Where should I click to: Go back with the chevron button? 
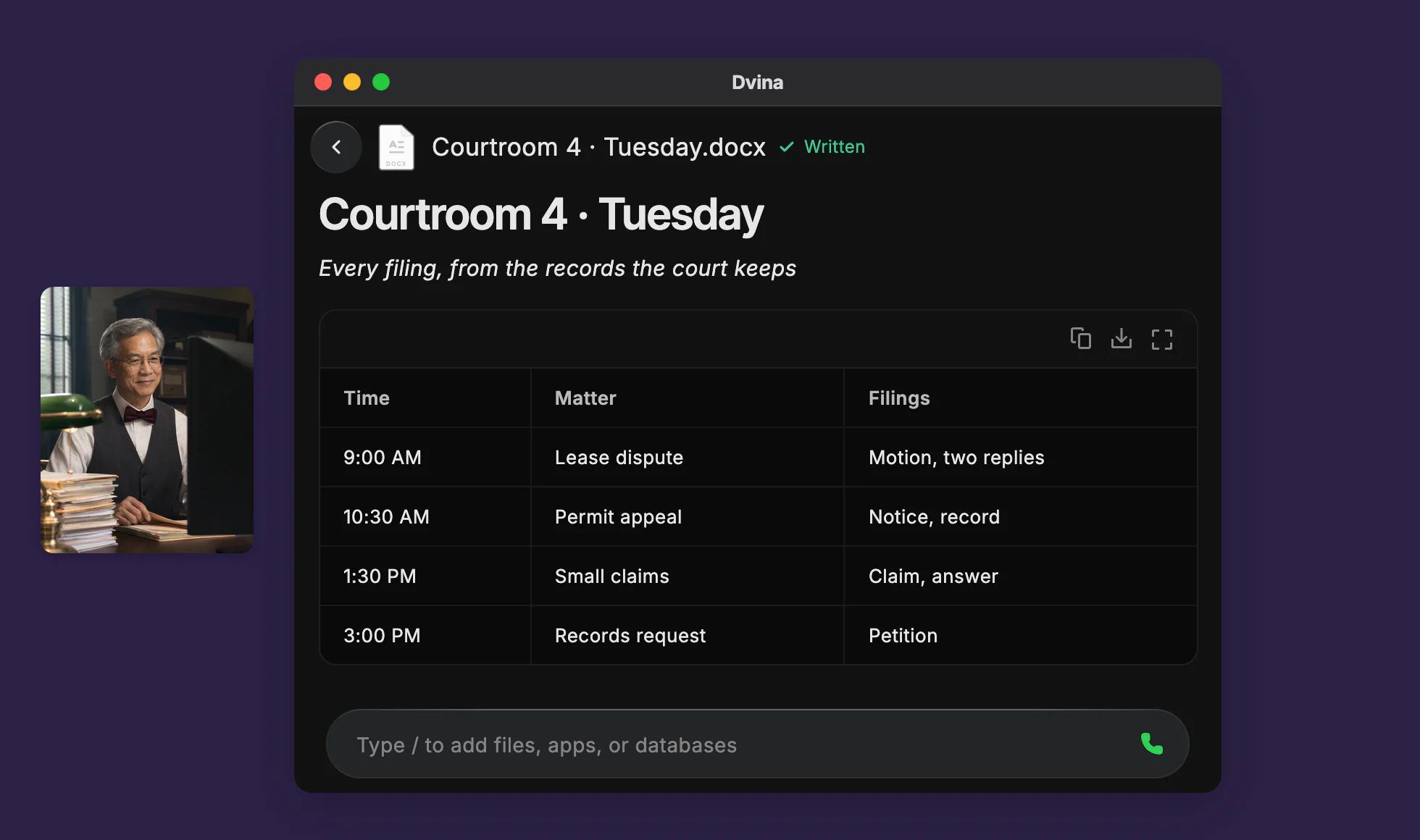tap(336, 147)
